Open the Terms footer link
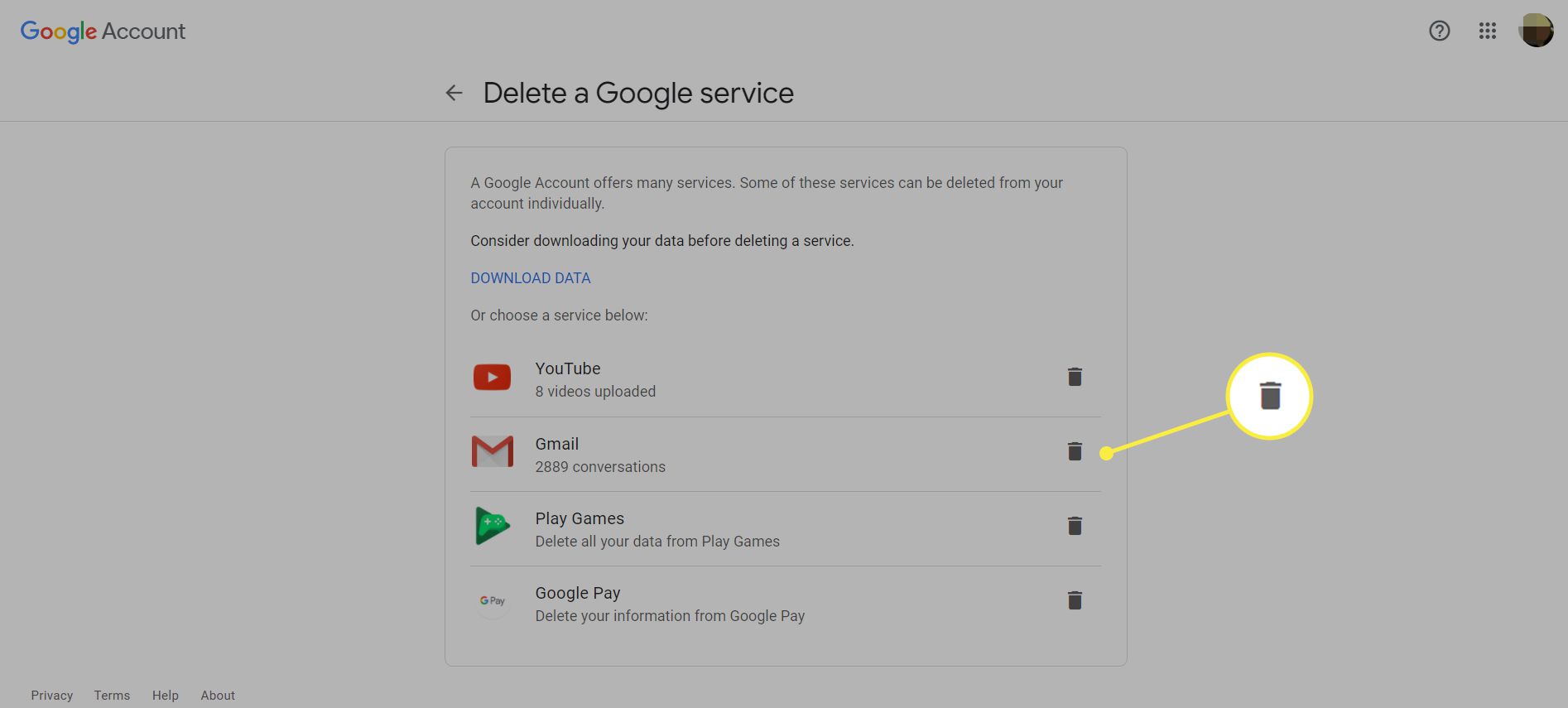The height and width of the screenshot is (708, 1568). point(112,696)
